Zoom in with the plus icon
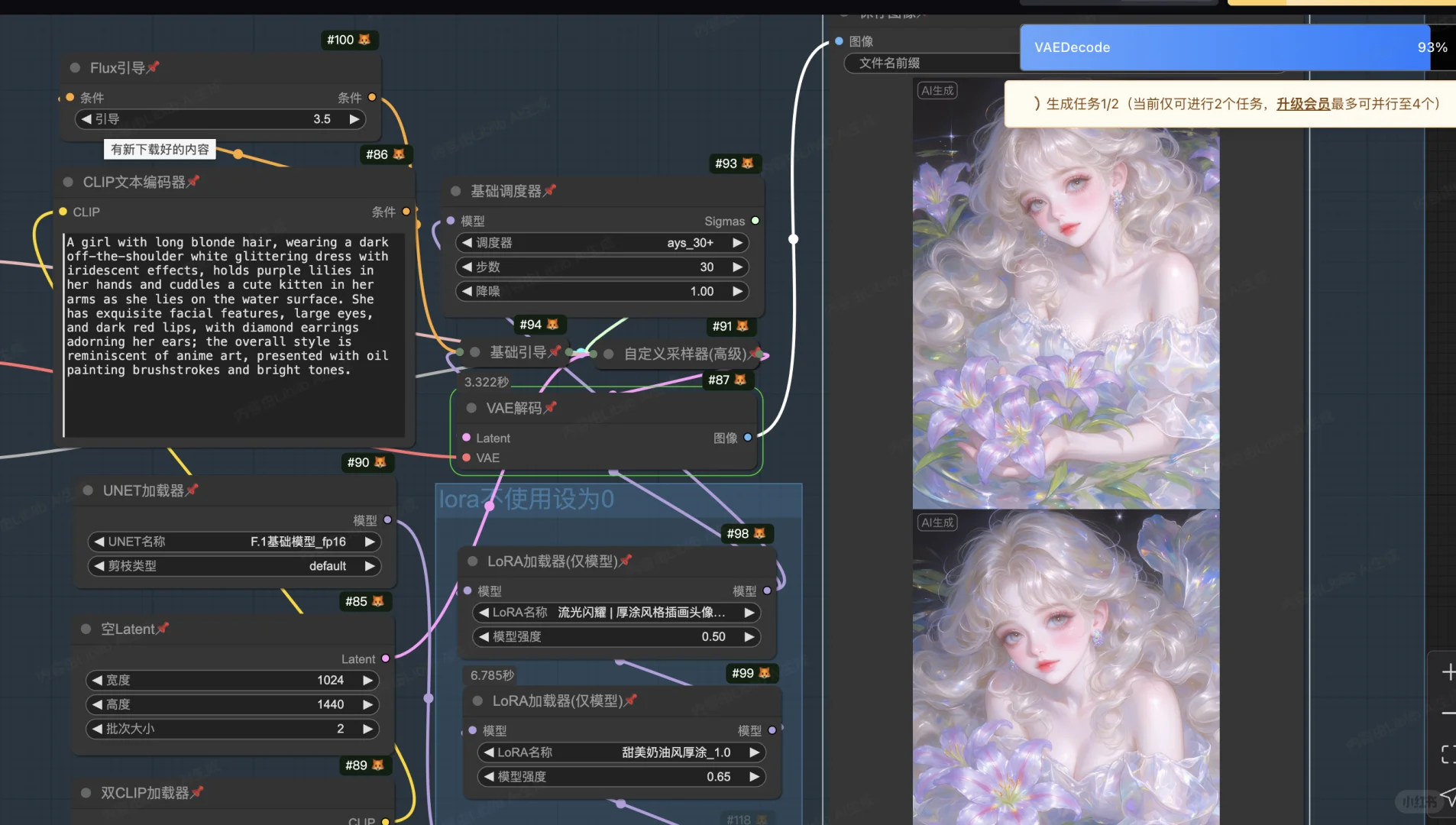Viewport: 1456px width, 825px height. 1448,672
